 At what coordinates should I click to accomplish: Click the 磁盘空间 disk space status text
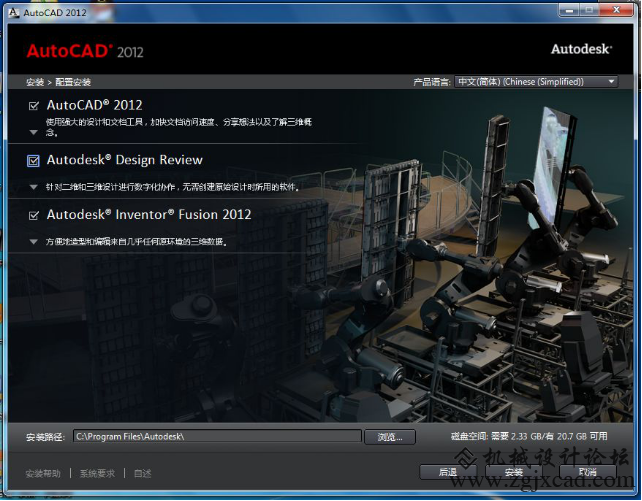(529, 436)
